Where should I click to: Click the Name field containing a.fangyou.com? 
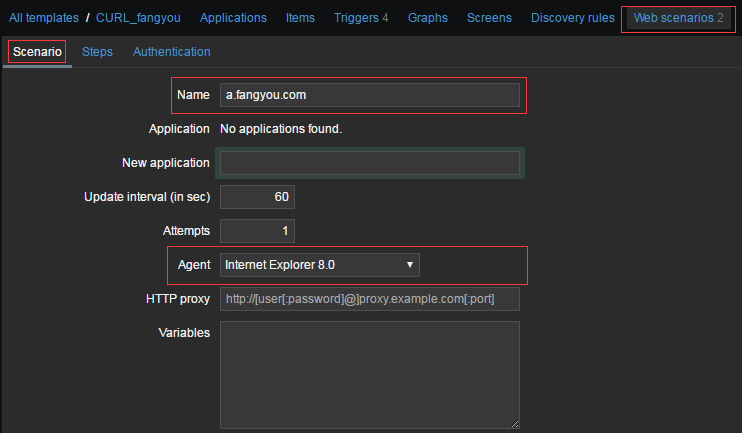[370, 95]
